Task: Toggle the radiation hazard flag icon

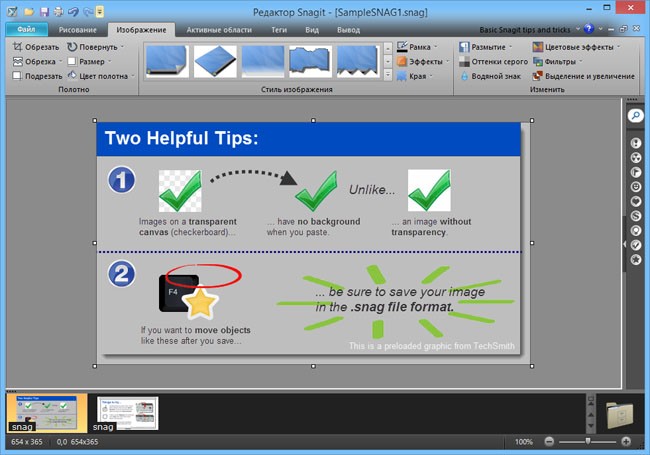Action: (635, 157)
